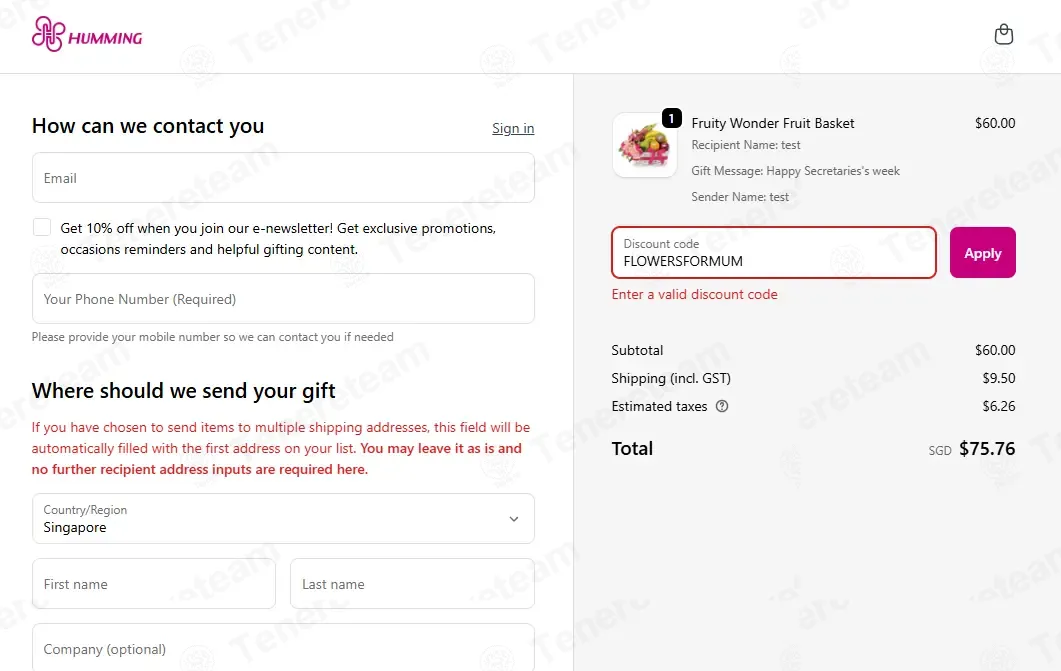Click the Enter a valid discount code message

coord(694,294)
